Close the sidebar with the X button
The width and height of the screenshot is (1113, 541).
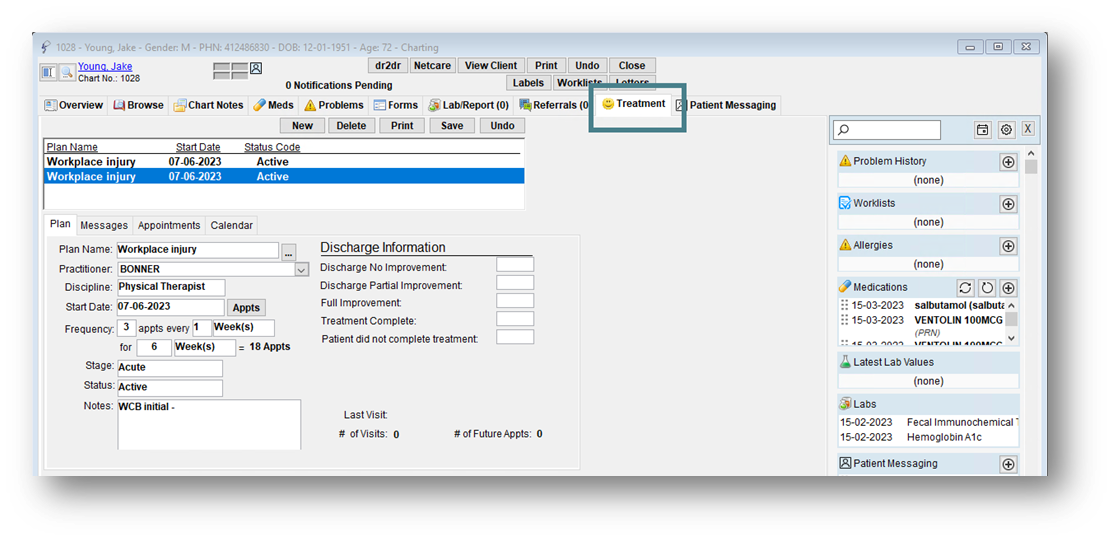click(x=1028, y=130)
